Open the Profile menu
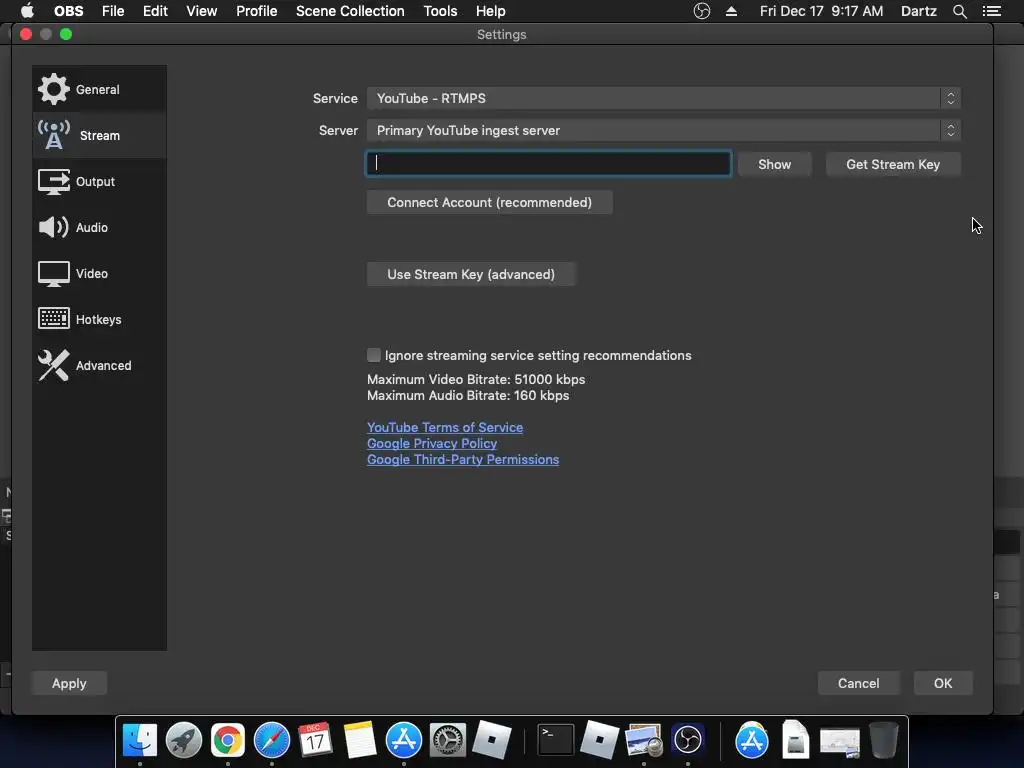 257,11
